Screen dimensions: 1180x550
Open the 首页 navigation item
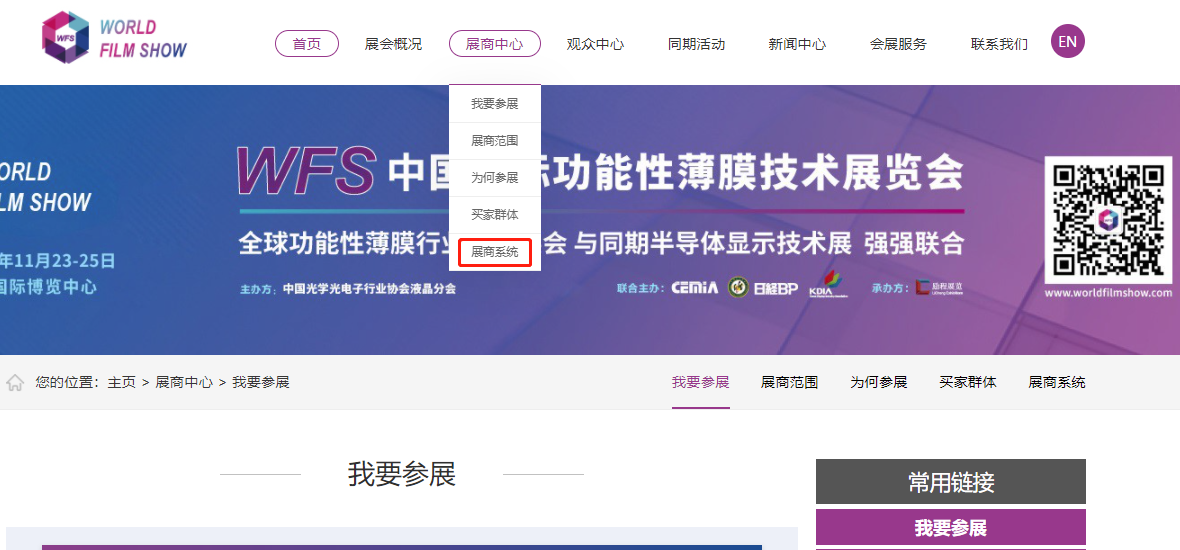coord(307,44)
